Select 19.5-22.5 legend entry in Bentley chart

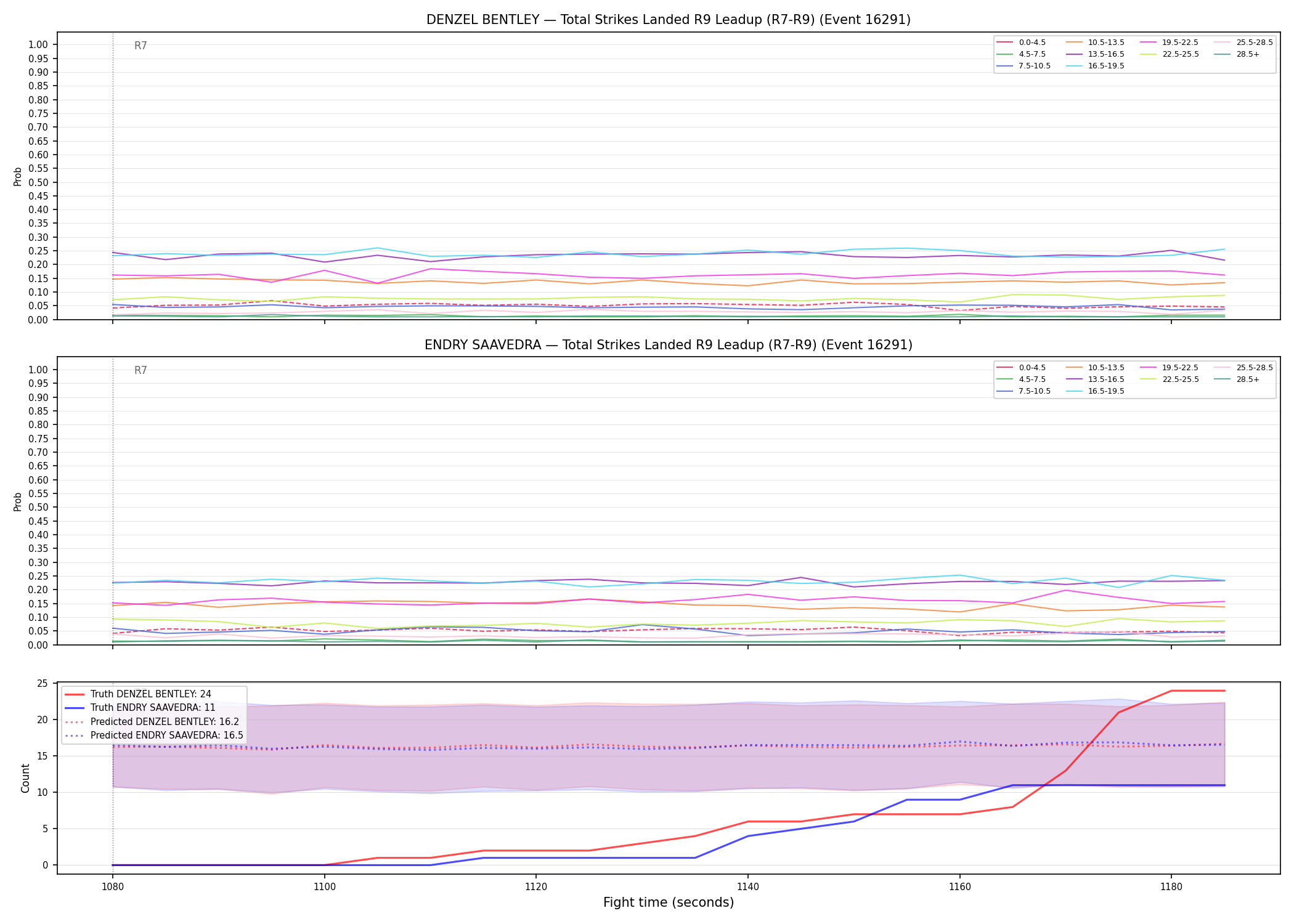[x=1170, y=43]
